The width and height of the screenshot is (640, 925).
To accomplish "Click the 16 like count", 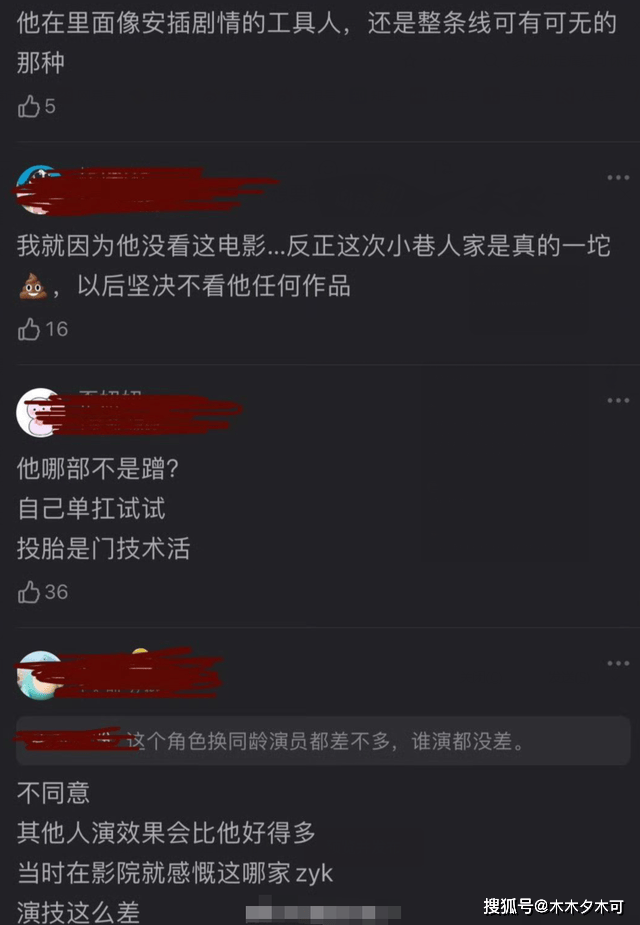I will [57, 329].
